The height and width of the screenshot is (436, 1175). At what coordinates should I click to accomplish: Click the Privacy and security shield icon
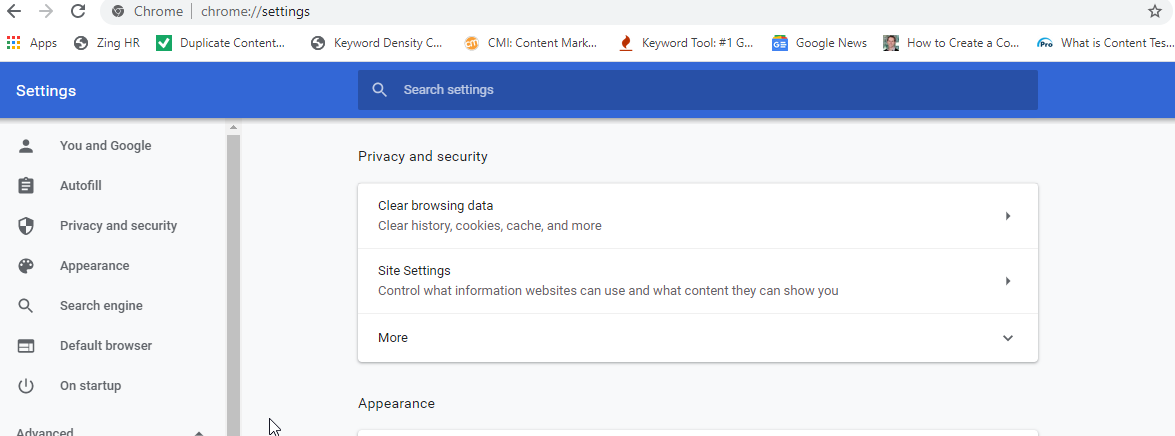[26, 226]
